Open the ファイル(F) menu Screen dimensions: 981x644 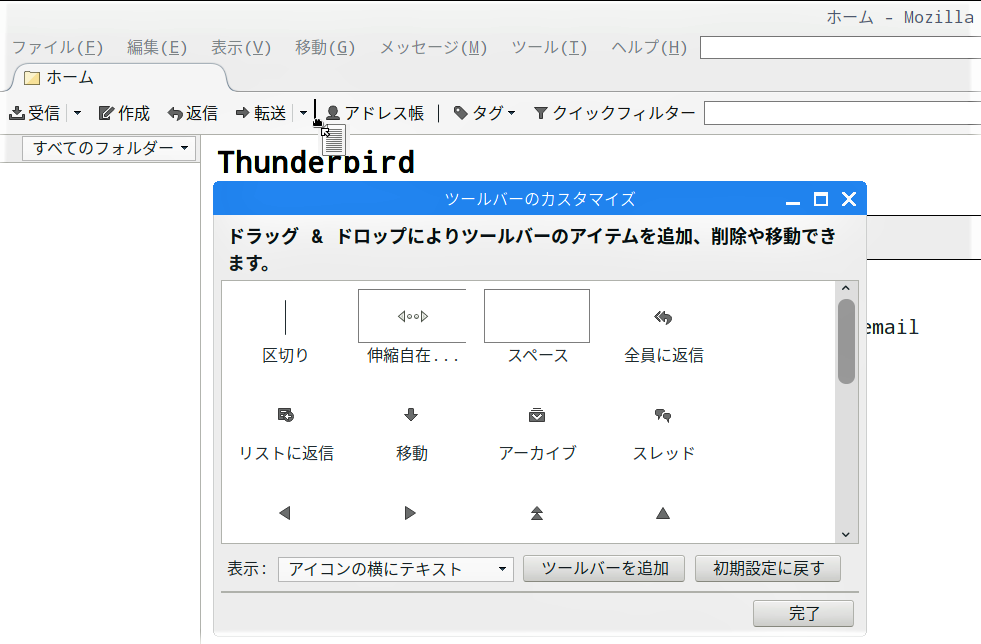point(58,48)
